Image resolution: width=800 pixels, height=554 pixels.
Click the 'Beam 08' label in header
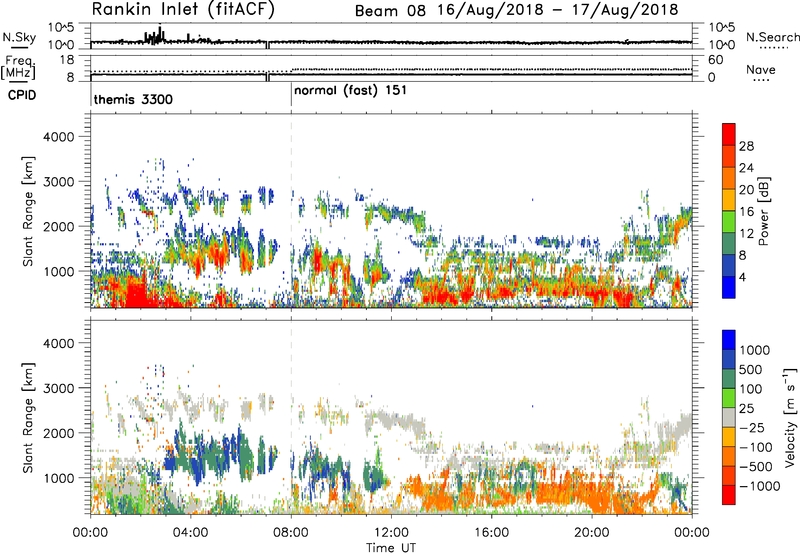click(390, 10)
